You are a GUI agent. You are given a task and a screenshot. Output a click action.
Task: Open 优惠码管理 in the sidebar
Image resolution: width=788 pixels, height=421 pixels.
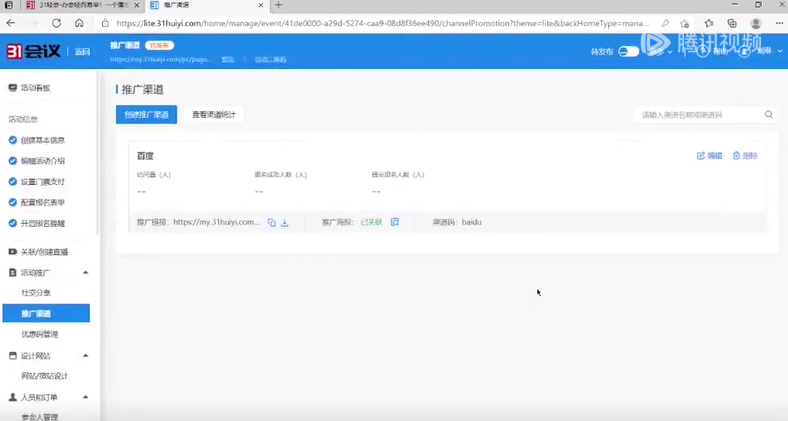(40, 334)
